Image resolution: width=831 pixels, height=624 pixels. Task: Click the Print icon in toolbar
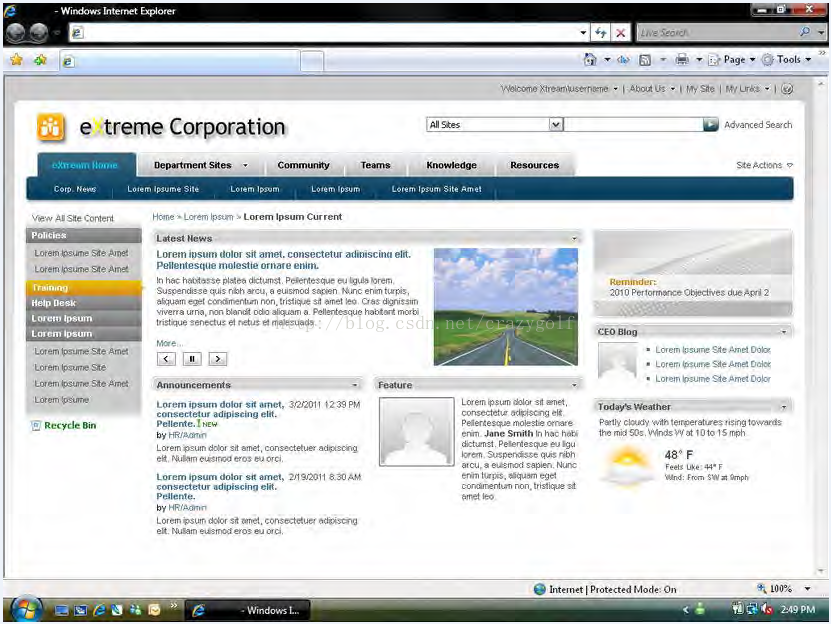[x=682, y=59]
